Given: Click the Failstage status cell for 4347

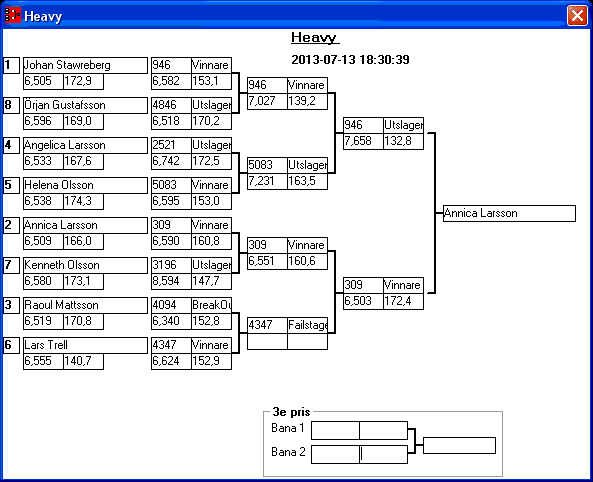Looking at the screenshot, I should tap(307, 325).
